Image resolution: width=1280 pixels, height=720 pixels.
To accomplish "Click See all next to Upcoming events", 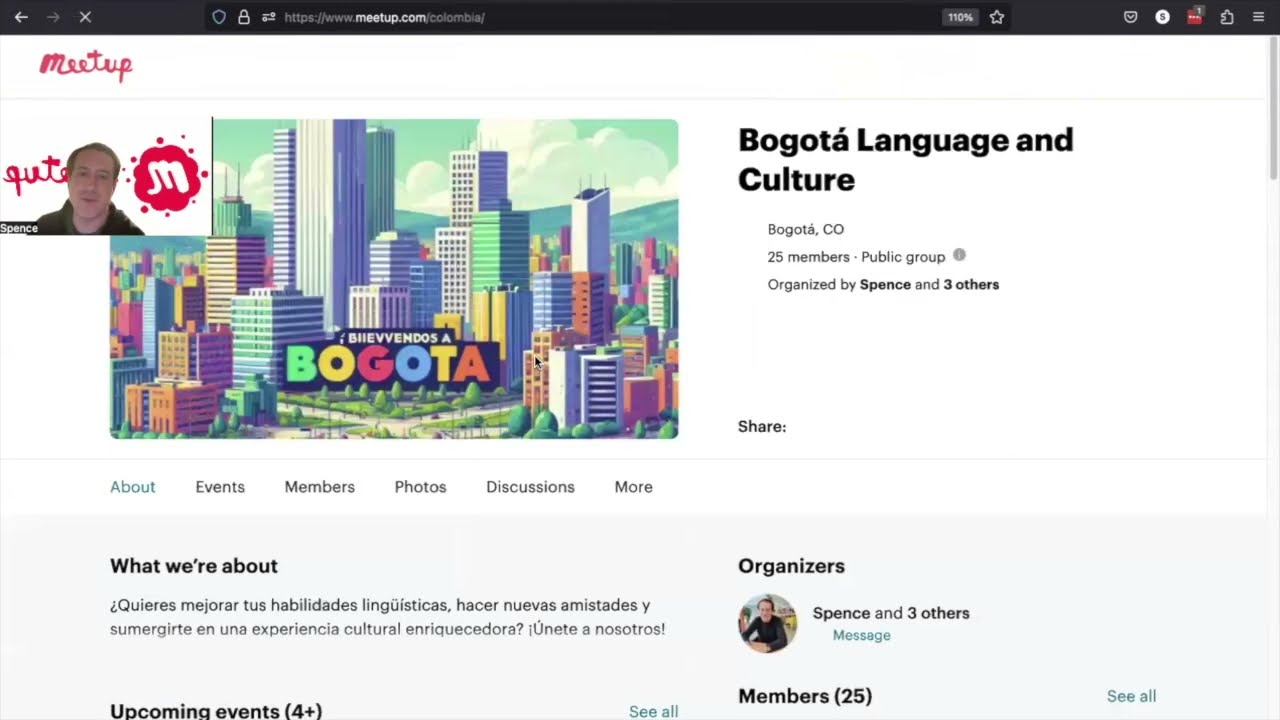I will (x=653, y=711).
